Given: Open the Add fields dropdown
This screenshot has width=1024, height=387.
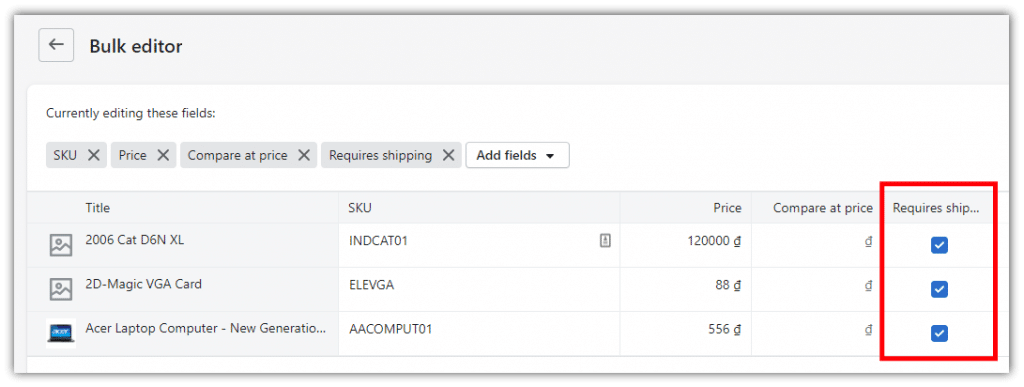Looking at the screenshot, I should pyautogui.click(x=517, y=155).
